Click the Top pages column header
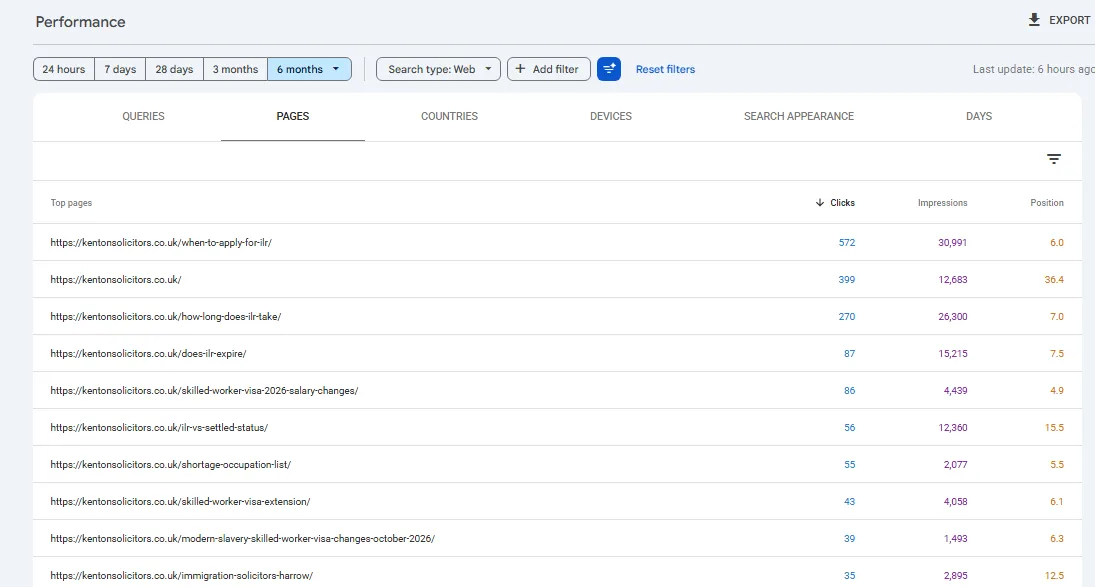 pyautogui.click(x=71, y=202)
